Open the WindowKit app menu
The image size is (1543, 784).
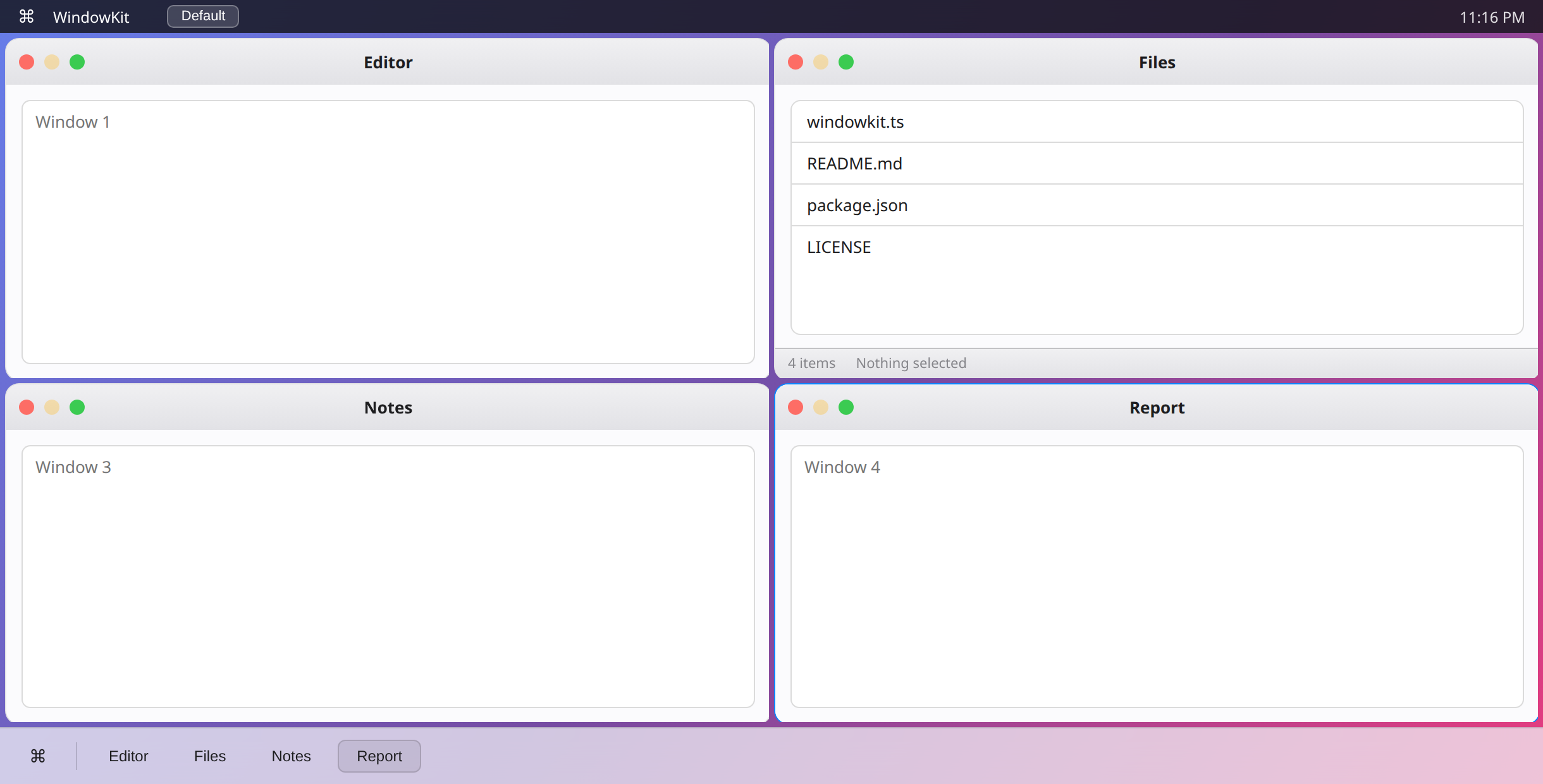(x=91, y=17)
